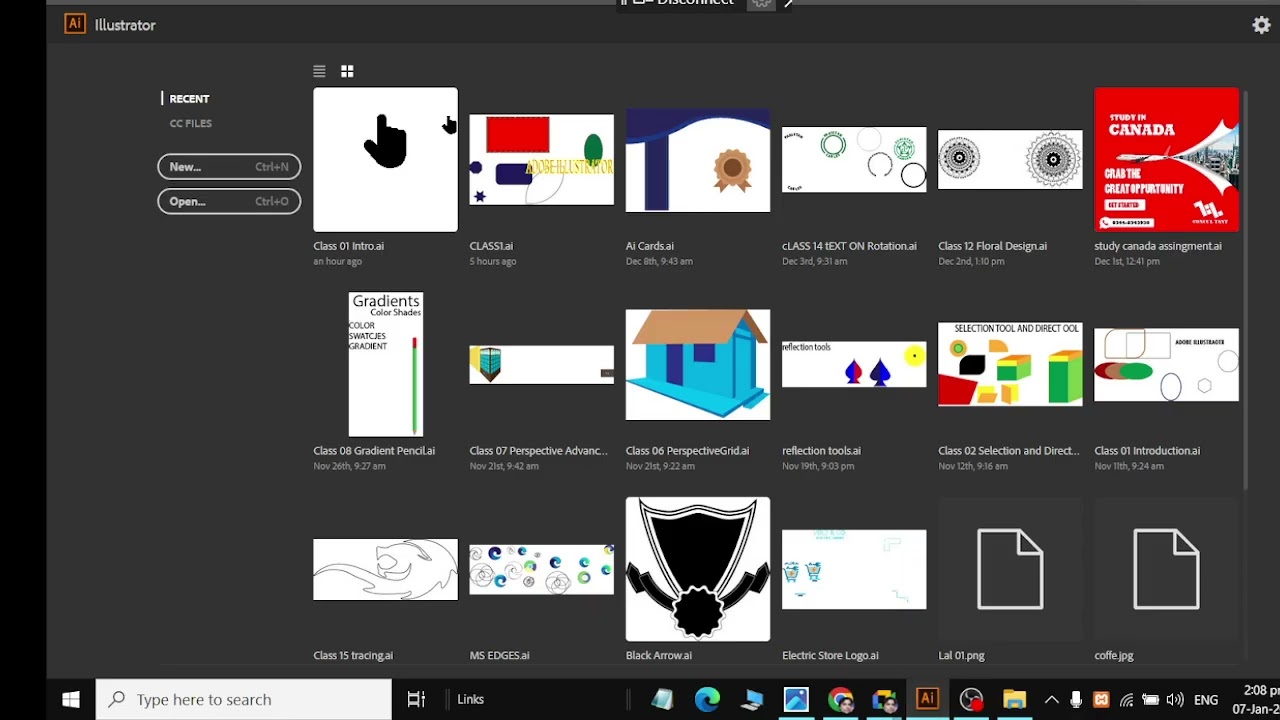Click the 'CLASS1.ai' file name

pyautogui.click(x=491, y=246)
